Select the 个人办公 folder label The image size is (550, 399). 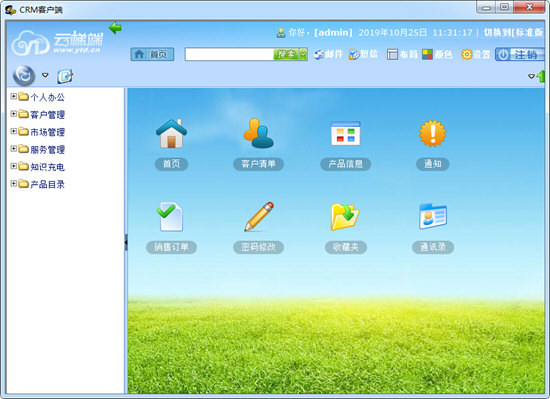click(x=47, y=97)
